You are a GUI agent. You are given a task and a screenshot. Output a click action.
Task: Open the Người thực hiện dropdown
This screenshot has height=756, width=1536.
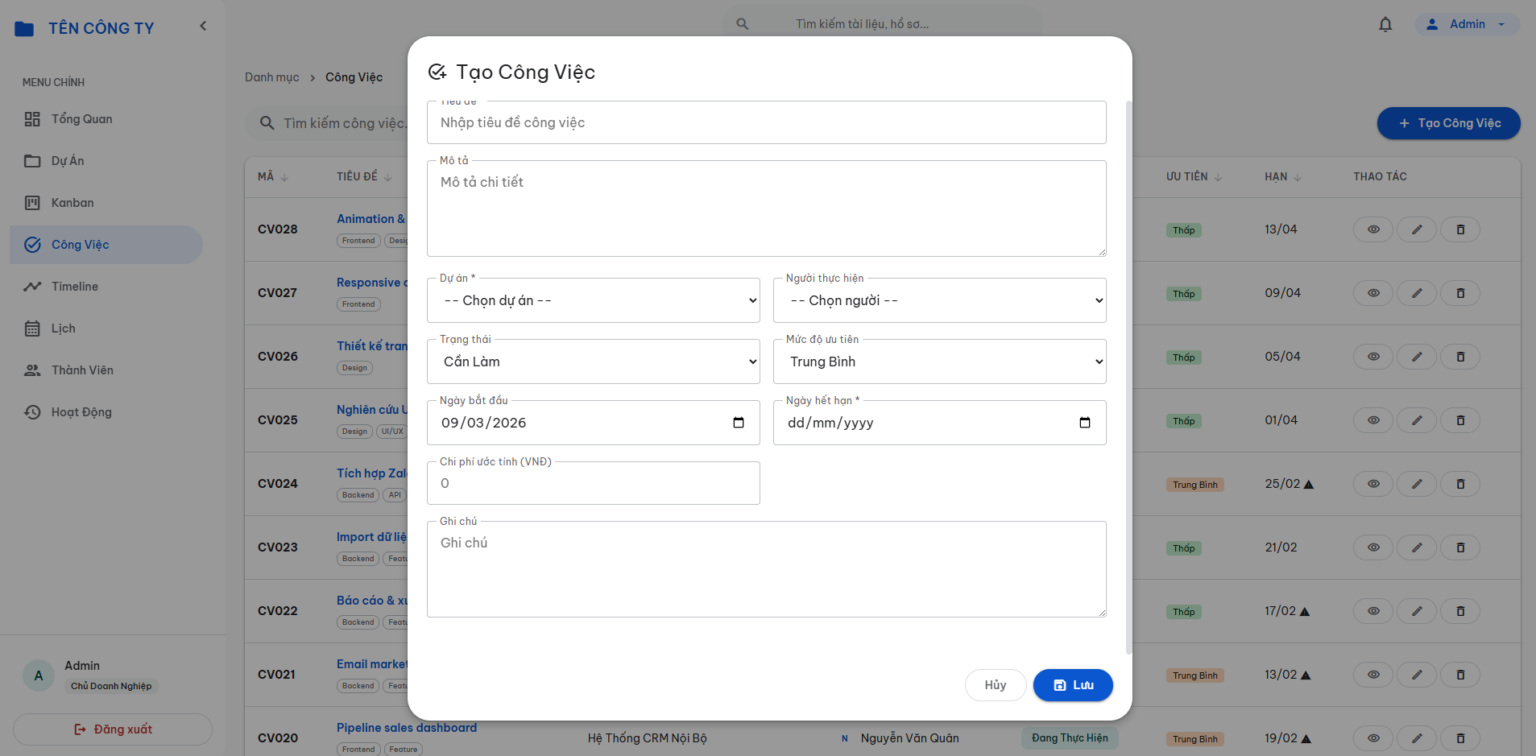coord(940,300)
